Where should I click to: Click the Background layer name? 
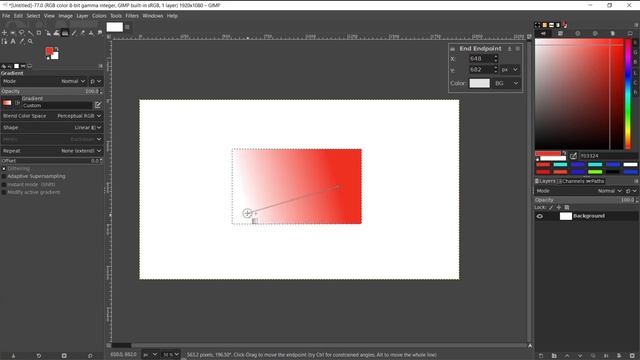point(589,216)
